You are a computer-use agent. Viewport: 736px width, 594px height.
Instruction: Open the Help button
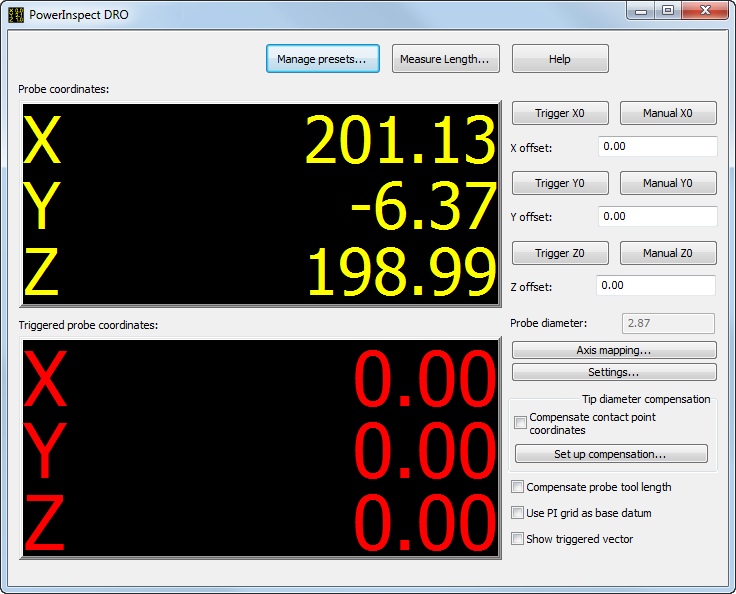point(560,59)
